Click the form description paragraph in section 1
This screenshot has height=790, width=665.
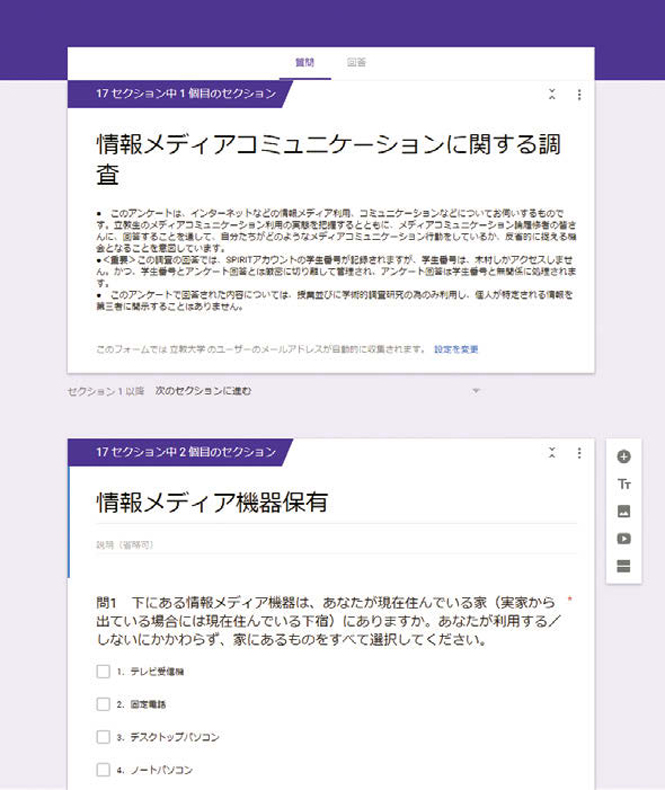pyautogui.click(x=336, y=259)
